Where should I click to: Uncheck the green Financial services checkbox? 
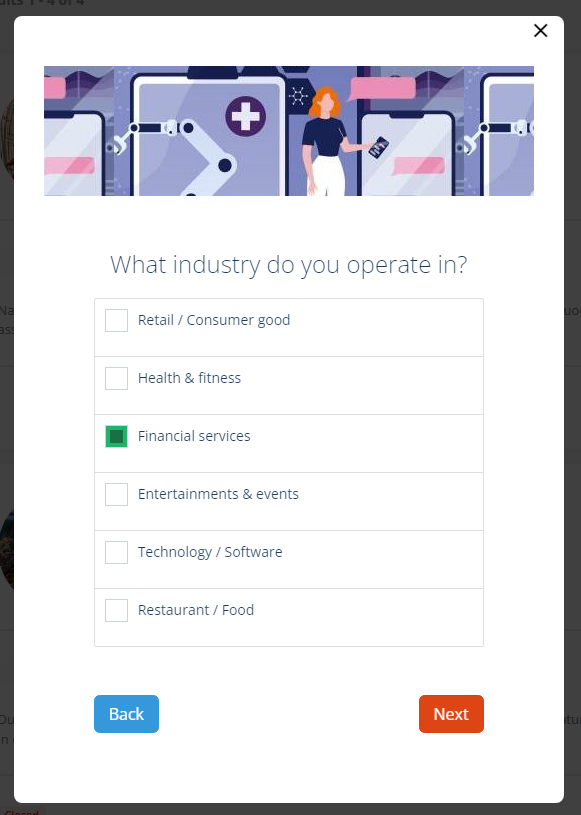pos(116,437)
